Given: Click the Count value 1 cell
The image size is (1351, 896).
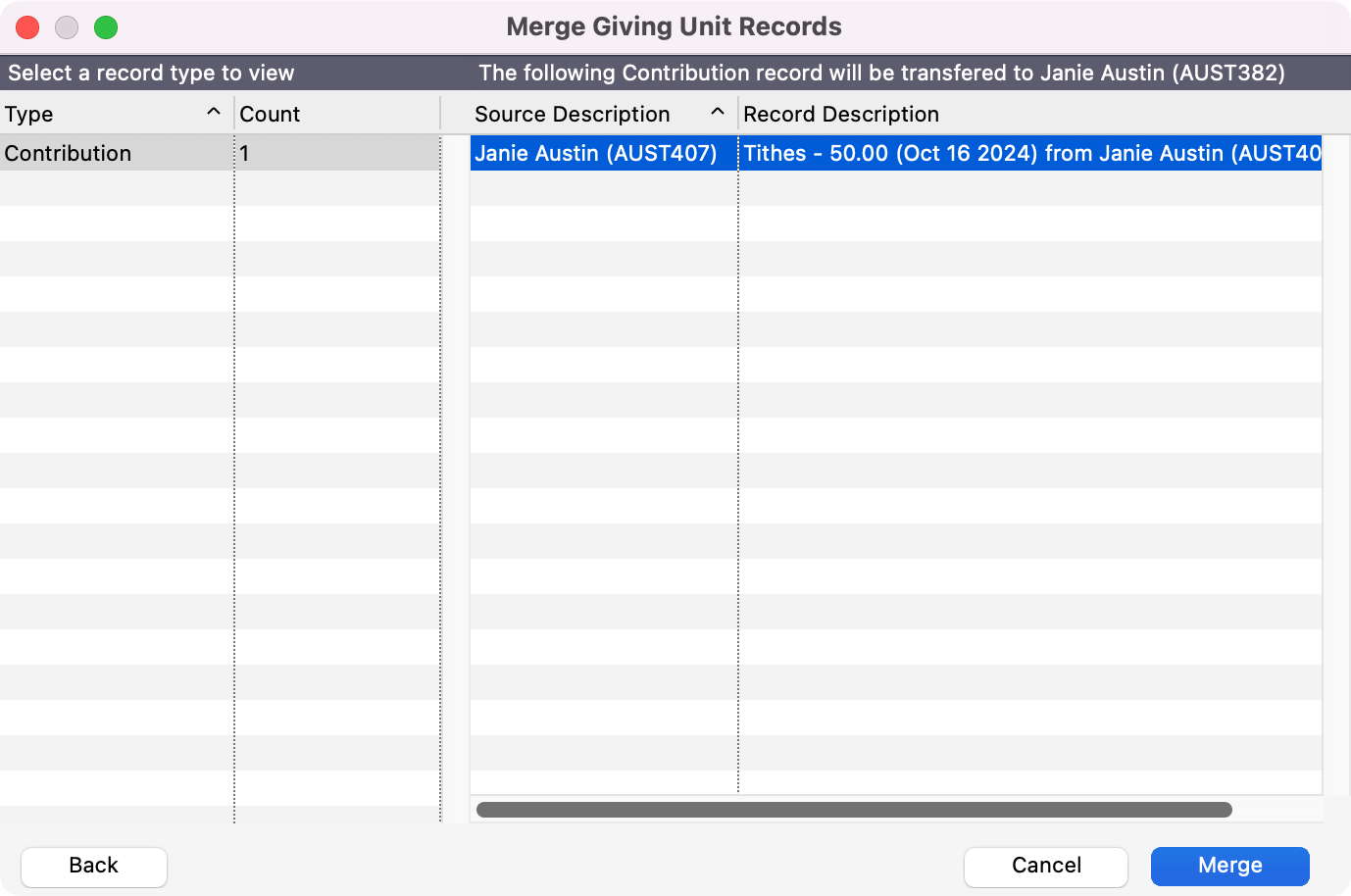Looking at the screenshot, I should click(336, 154).
